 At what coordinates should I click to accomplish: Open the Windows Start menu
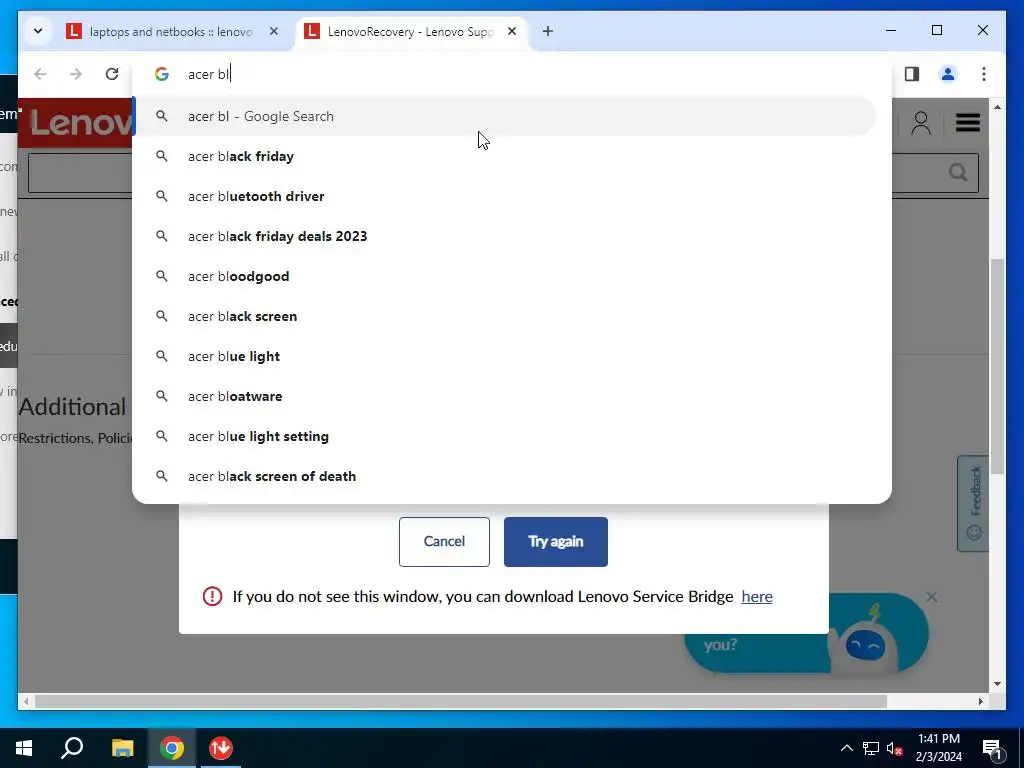pos(24,748)
